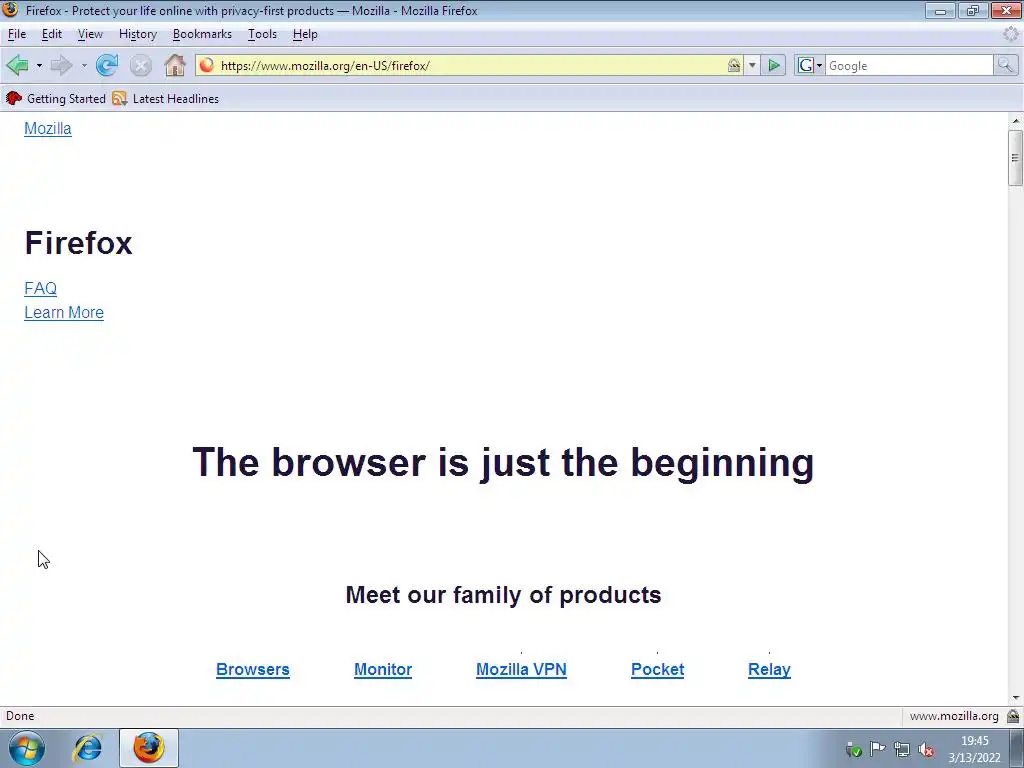
Task: Open the Edit menu
Action: tap(52, 34)
